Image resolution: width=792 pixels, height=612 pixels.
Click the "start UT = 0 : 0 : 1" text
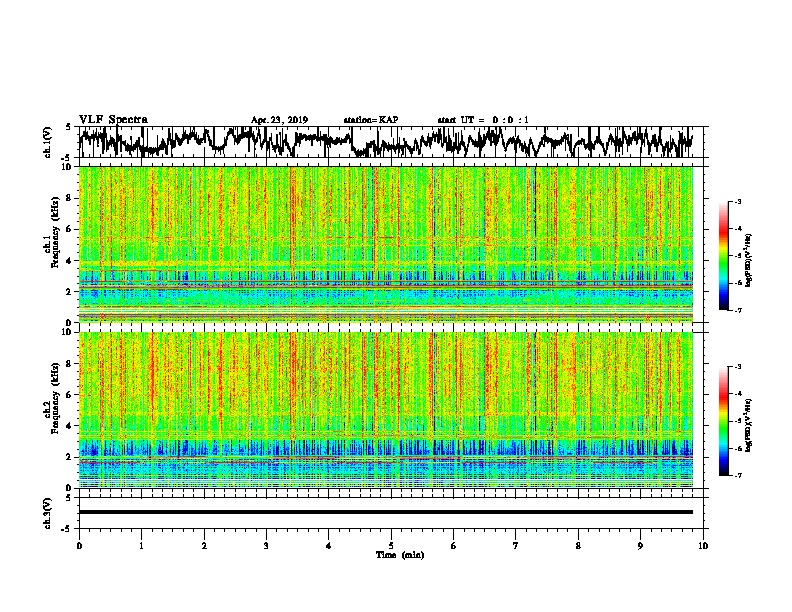coord(483,120)
